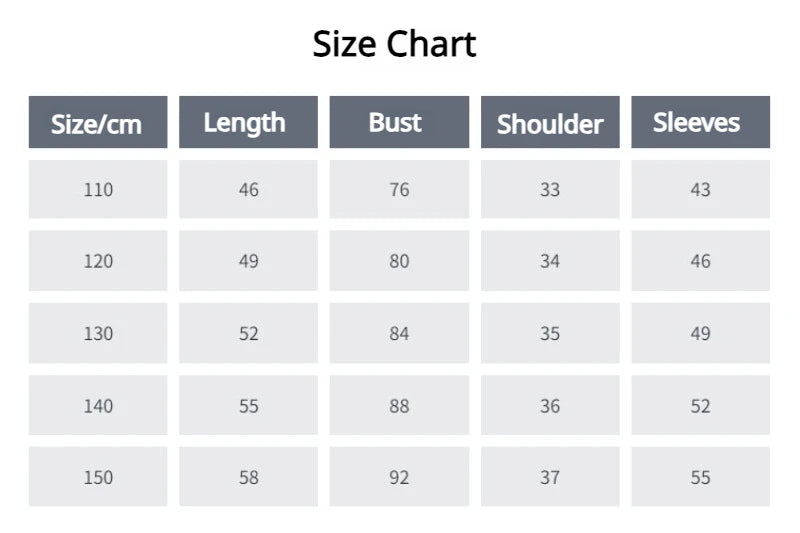800x533 pixels.
Task: Select the Shoulder value 37 cell
Action: tap(550, 477)
